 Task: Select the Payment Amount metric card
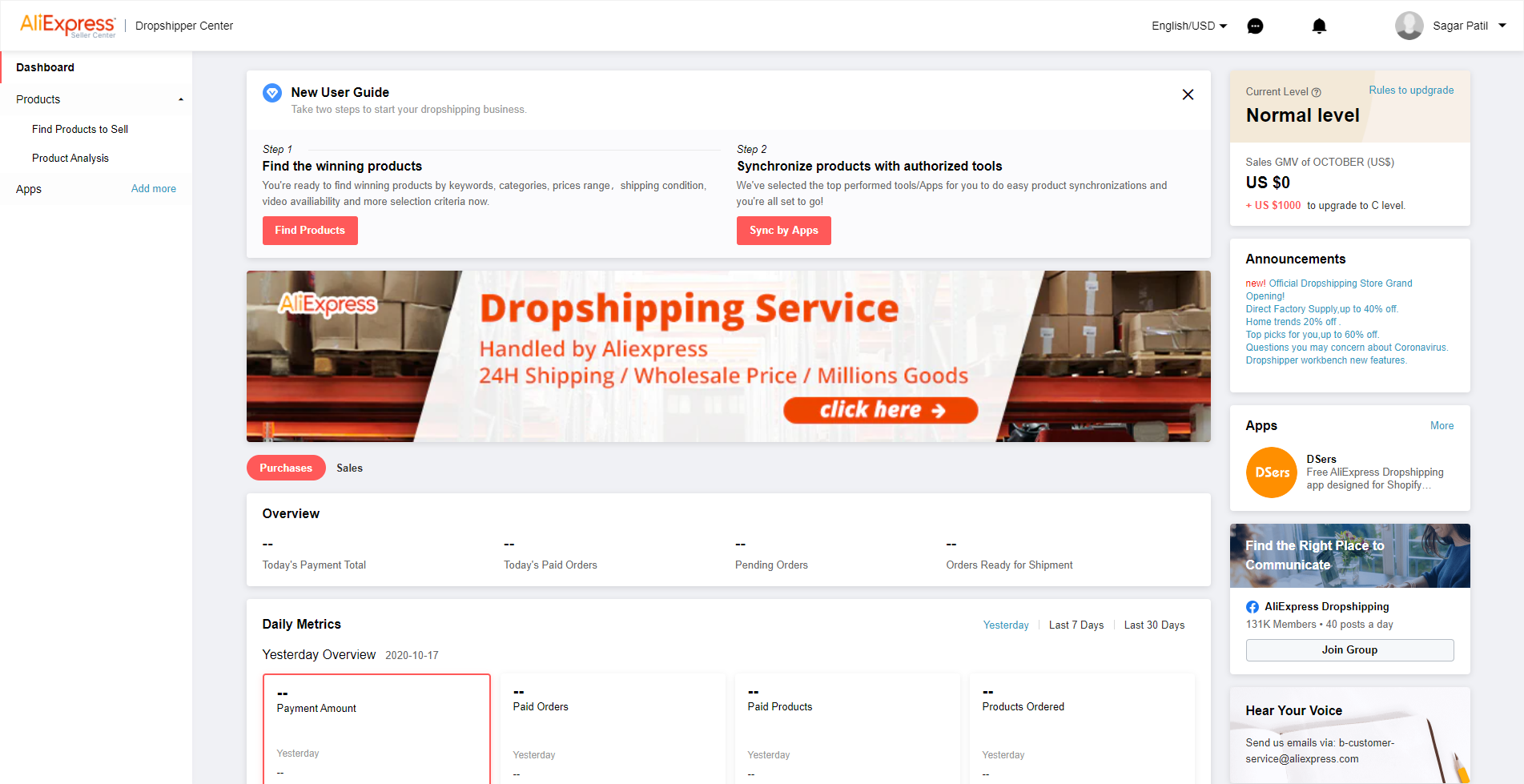tap(376, 729)
